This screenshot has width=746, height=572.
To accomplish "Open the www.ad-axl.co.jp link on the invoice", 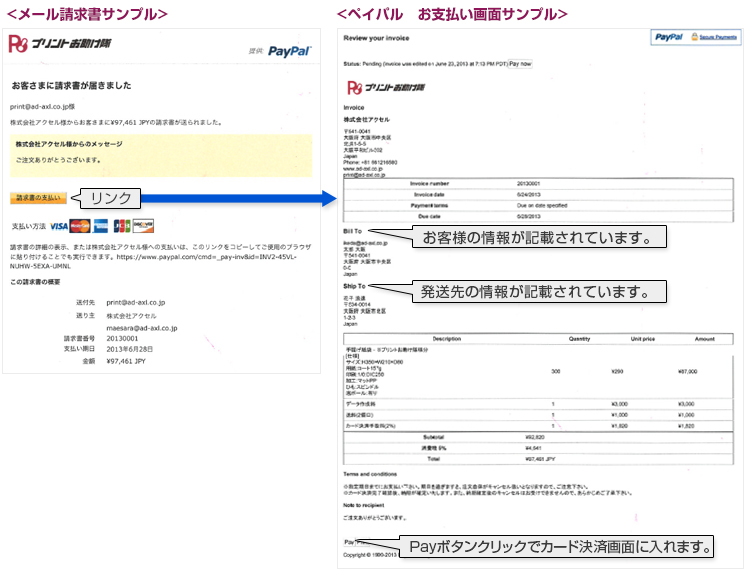I will (363, 169).
